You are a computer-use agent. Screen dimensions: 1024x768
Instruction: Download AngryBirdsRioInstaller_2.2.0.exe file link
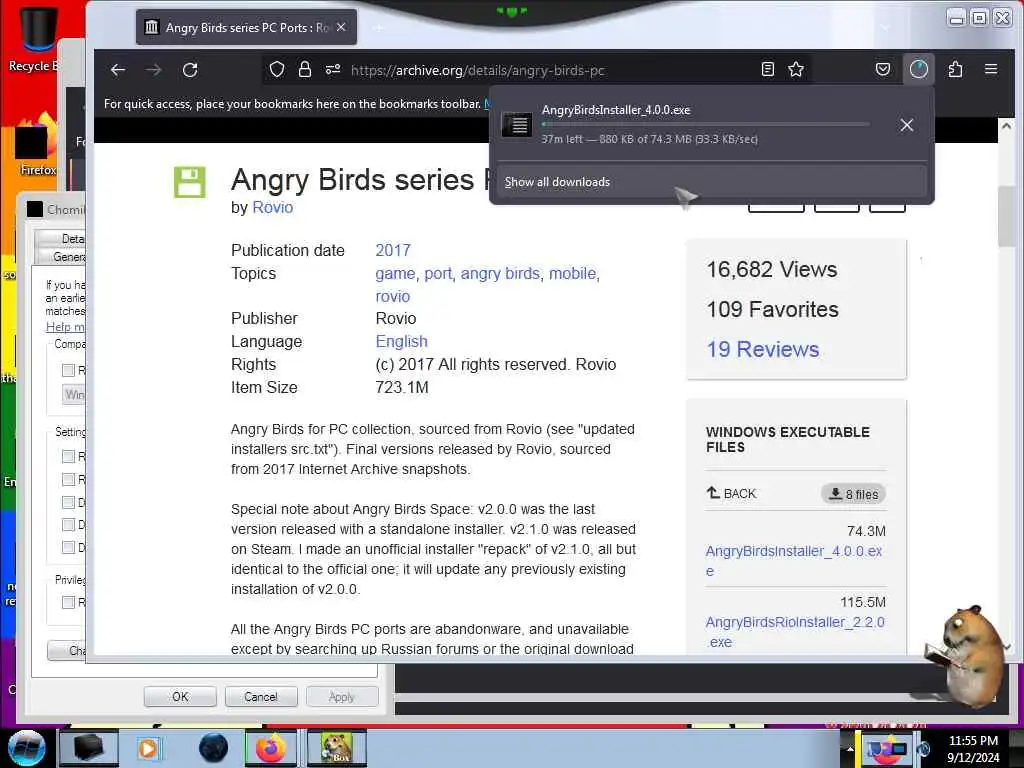(795, 632)
